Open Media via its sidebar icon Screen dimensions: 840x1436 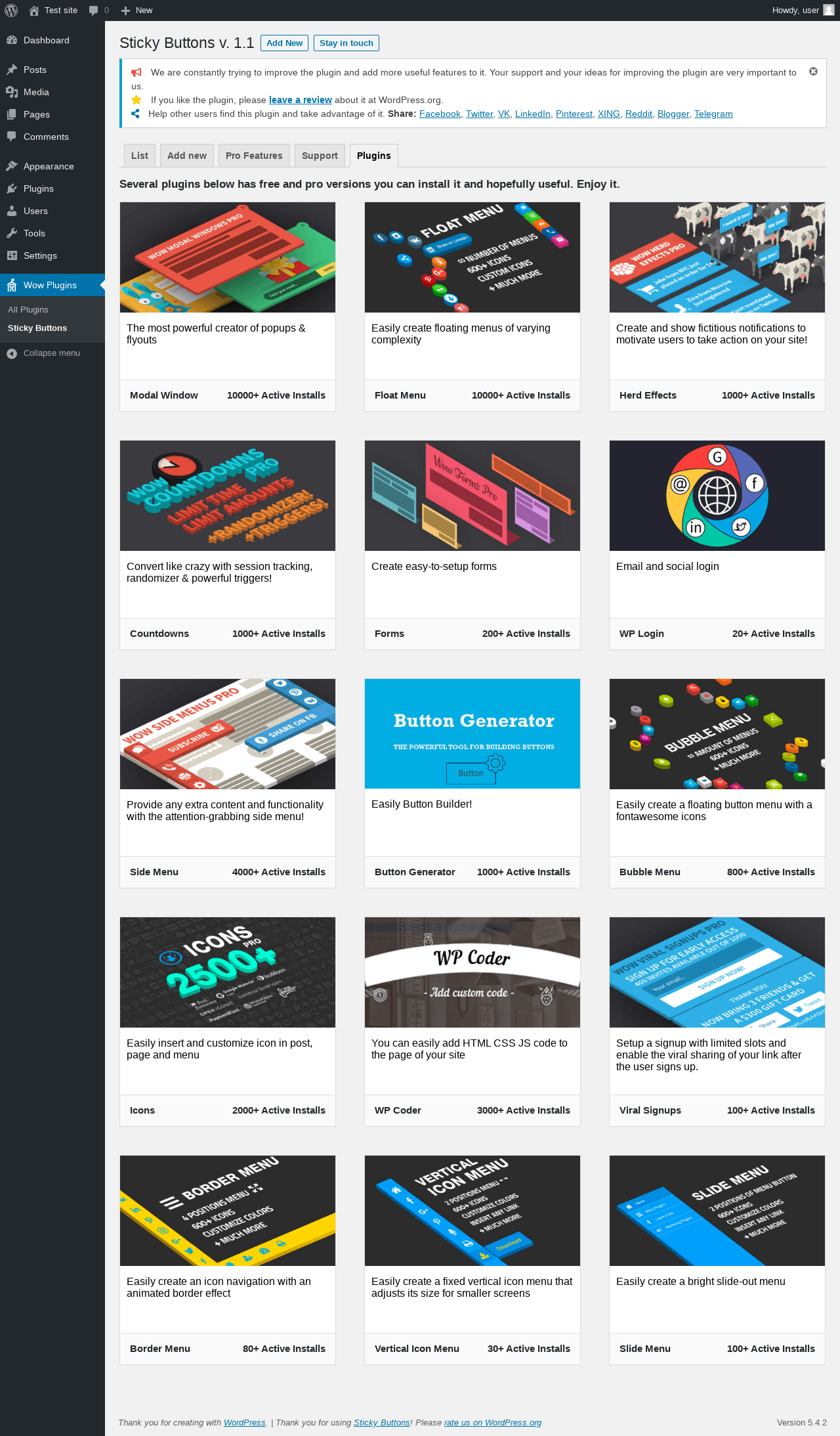pos(12,92)
